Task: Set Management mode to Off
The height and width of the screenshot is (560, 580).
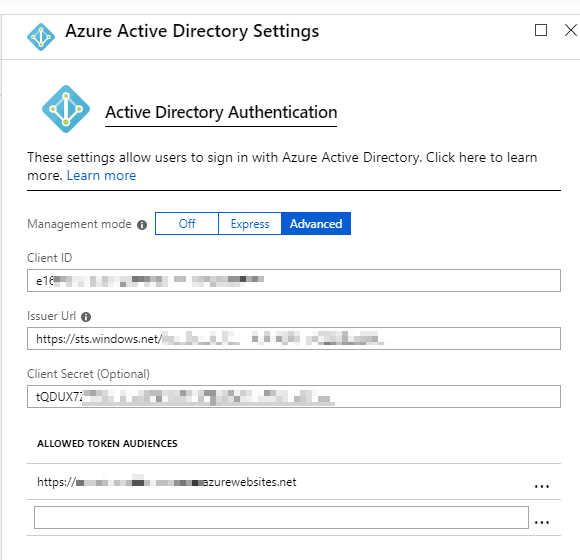Action: coord(187,223)
